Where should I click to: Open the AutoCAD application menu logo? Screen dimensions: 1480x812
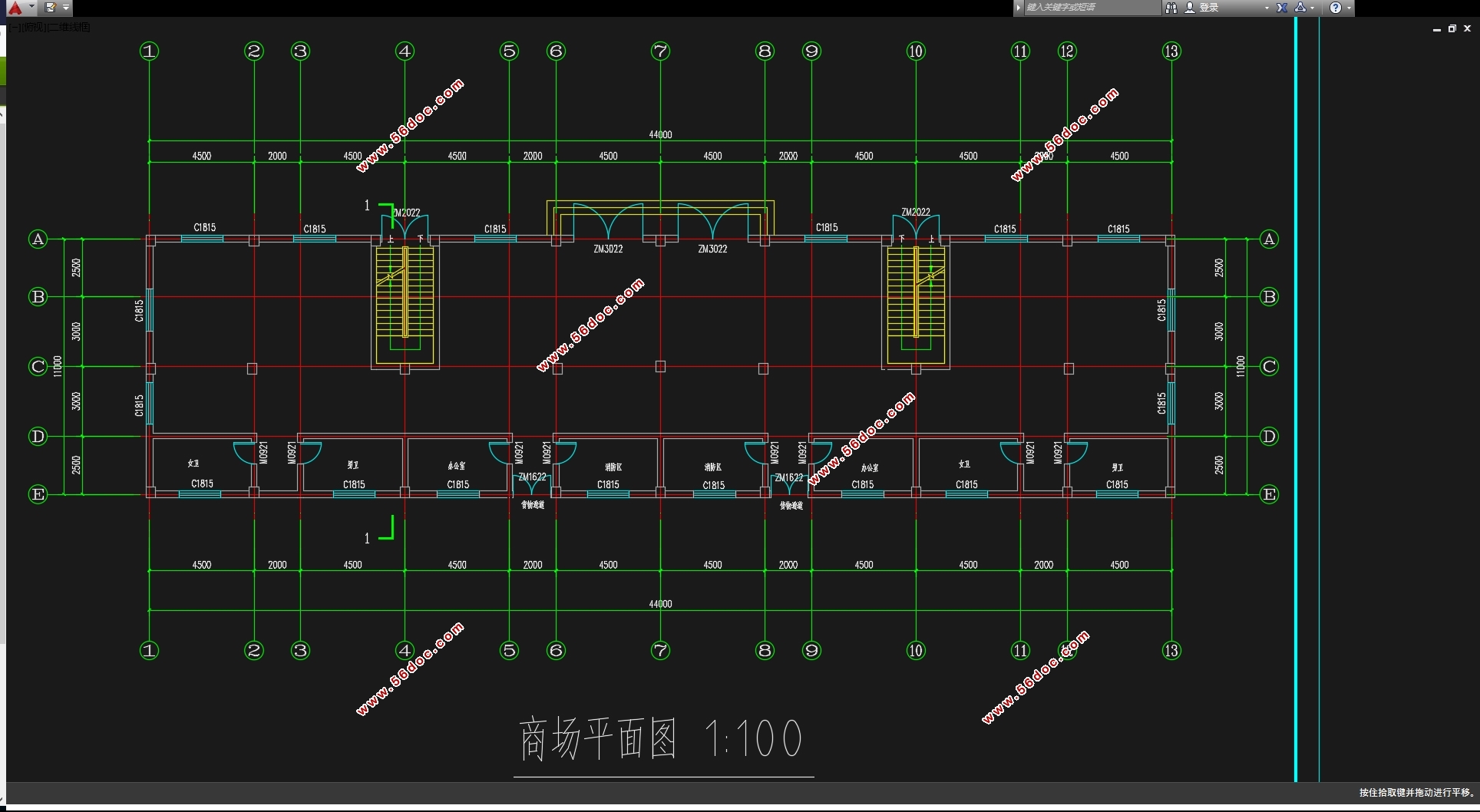[15, 8]
